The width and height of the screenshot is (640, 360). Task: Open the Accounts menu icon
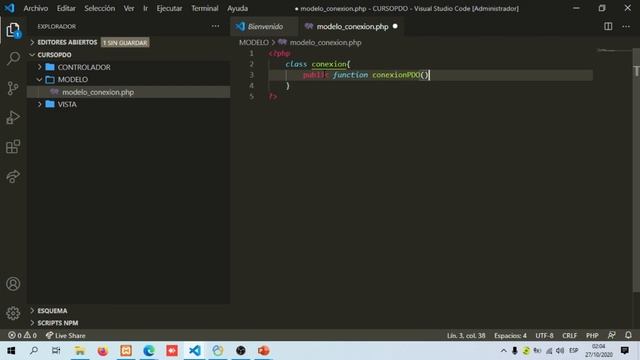[13, 284]
